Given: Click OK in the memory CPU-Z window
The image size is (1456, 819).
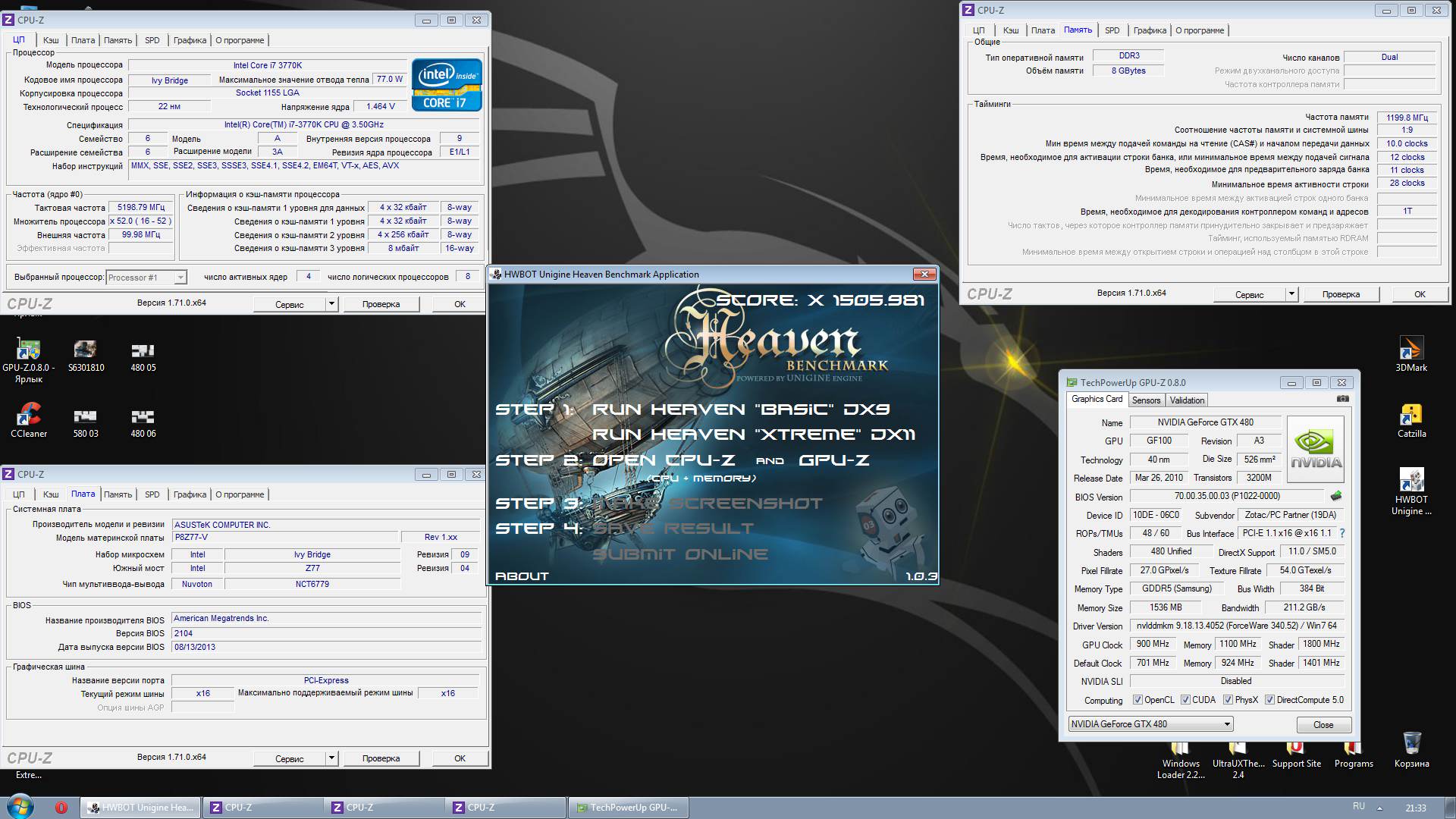Looking at the screenshot, I should 1420,294.
